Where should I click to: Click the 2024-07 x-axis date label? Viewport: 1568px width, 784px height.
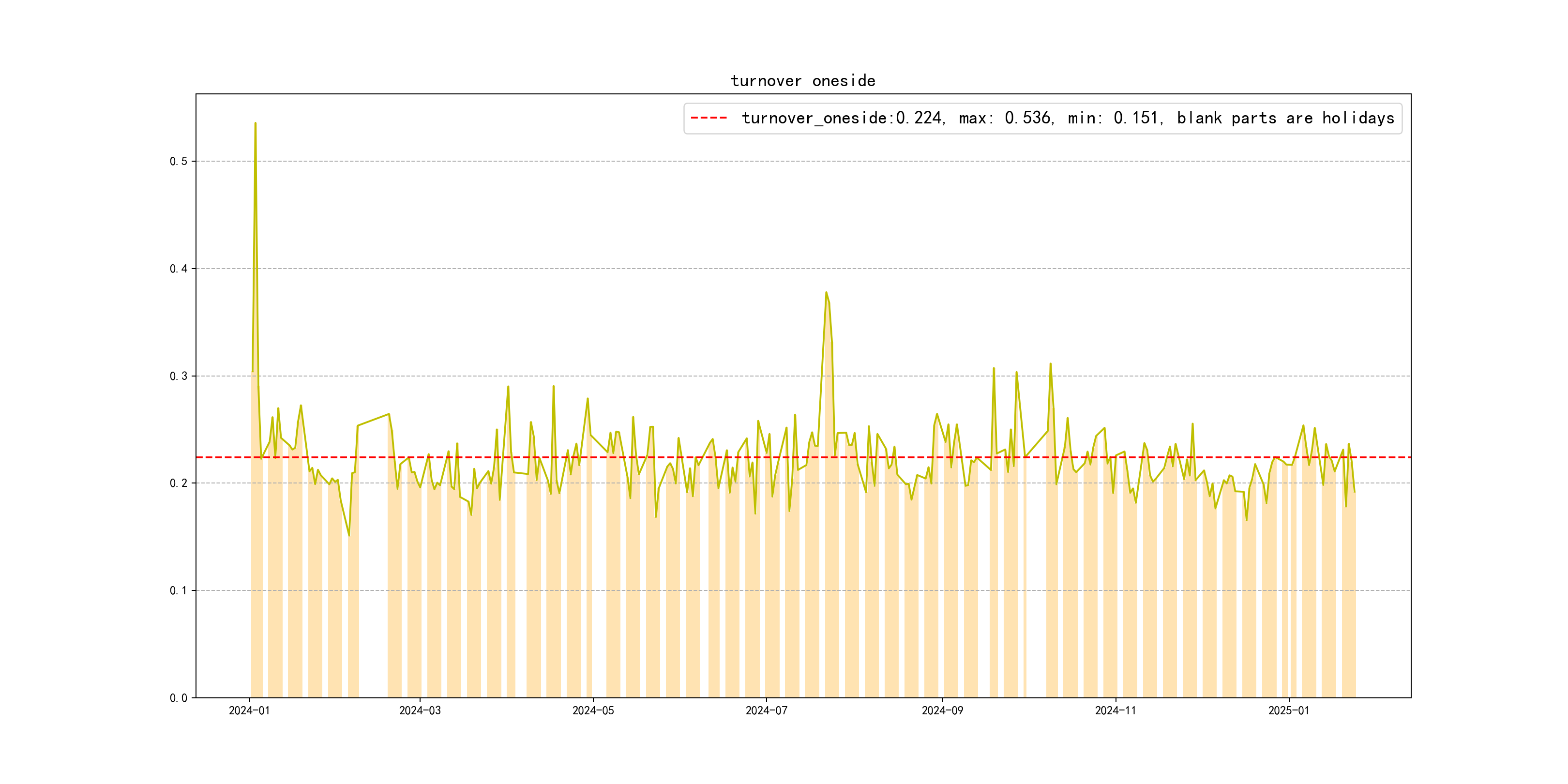767,711
